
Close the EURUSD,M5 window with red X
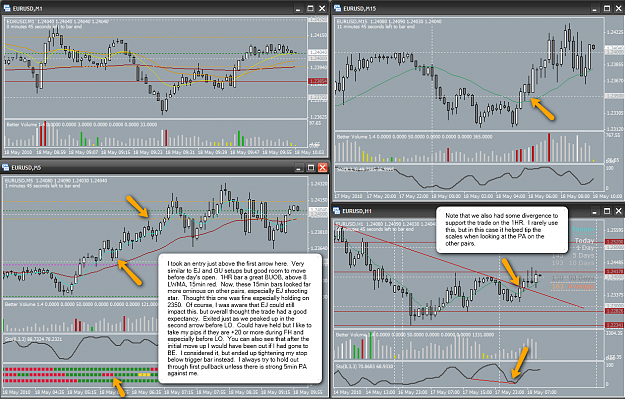[323, 168]
